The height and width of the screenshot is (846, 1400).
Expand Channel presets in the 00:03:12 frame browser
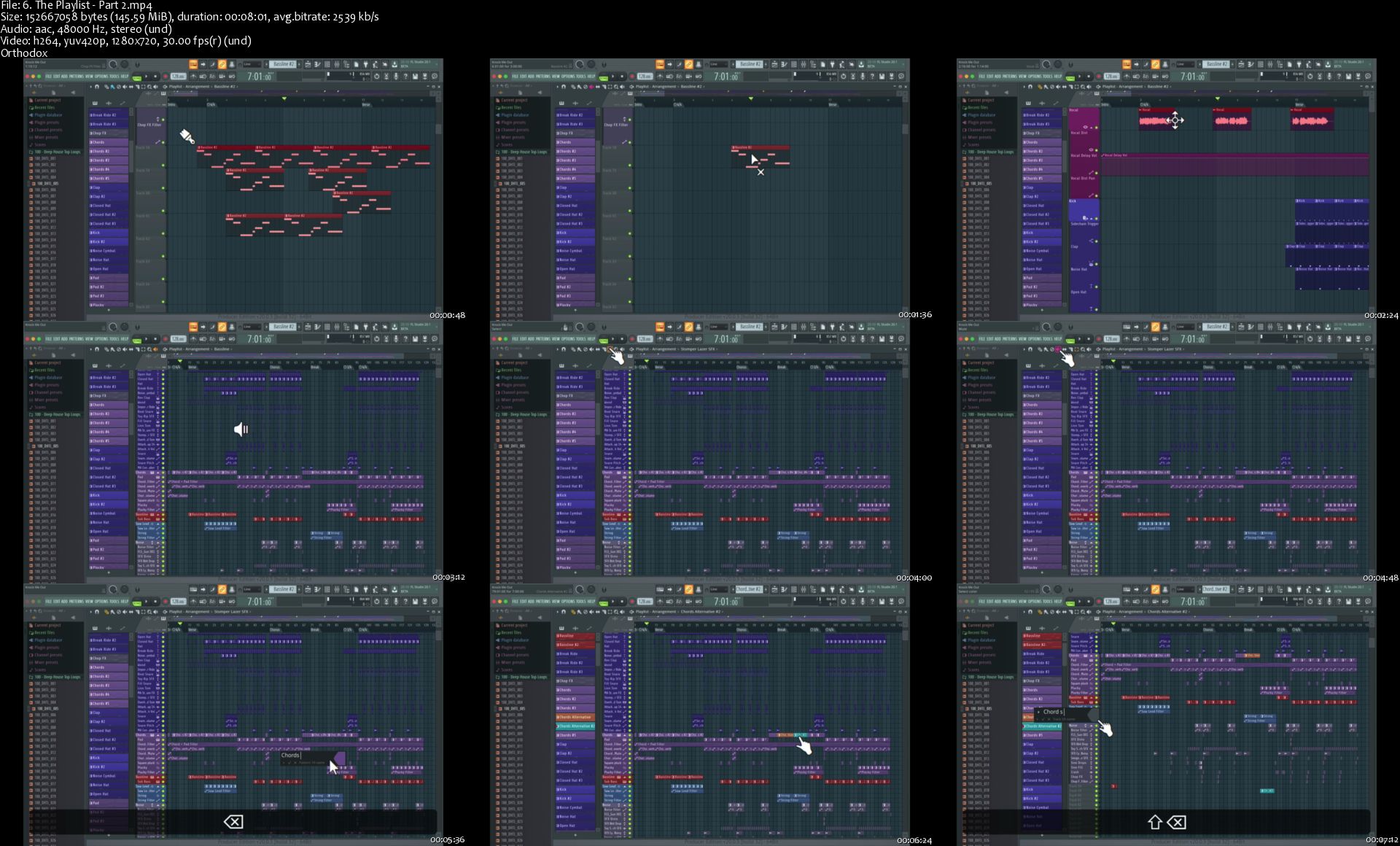click(x=46, y=392)
